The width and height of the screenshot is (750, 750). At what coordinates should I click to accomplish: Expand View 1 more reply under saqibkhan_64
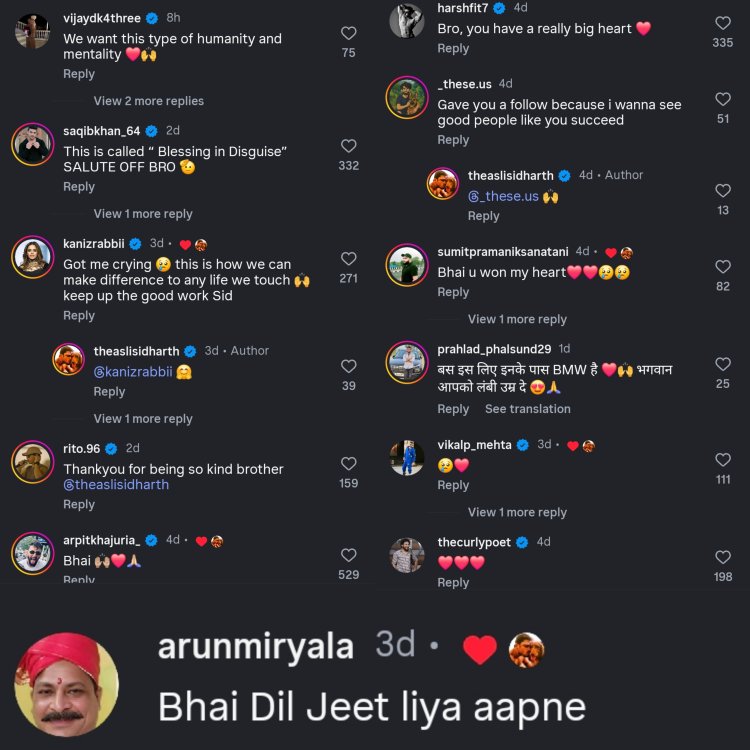(x=143, y=214)
